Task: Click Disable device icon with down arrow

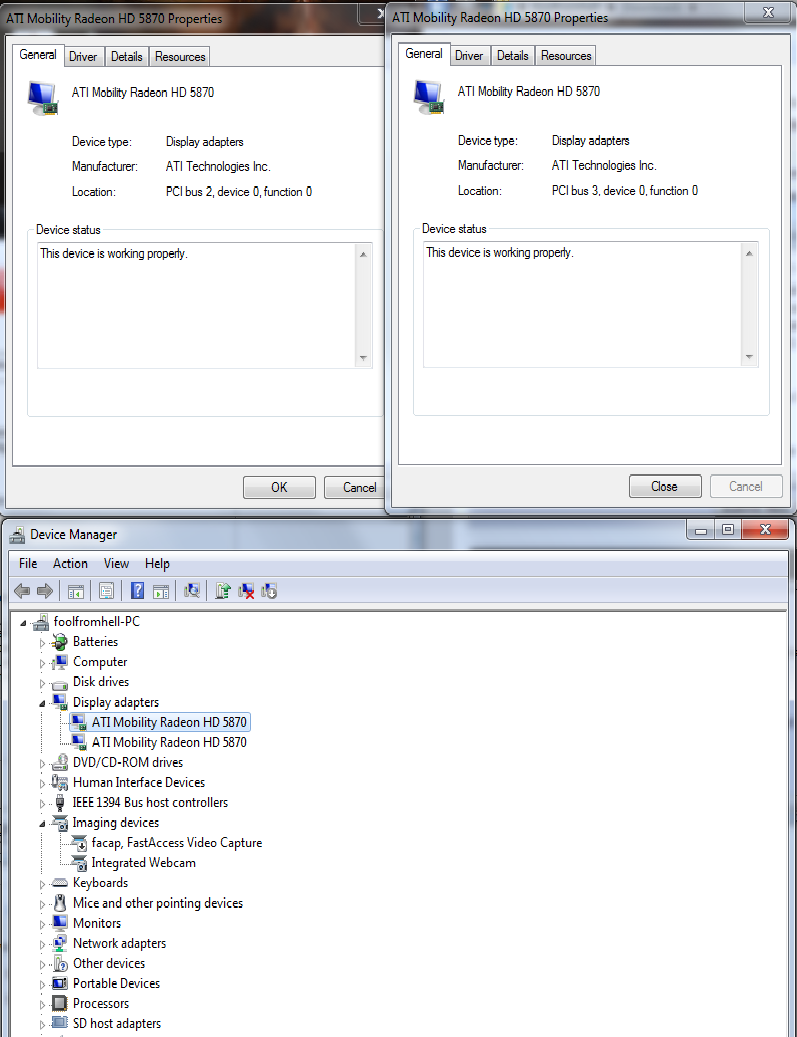Action: tap(269, 591)
